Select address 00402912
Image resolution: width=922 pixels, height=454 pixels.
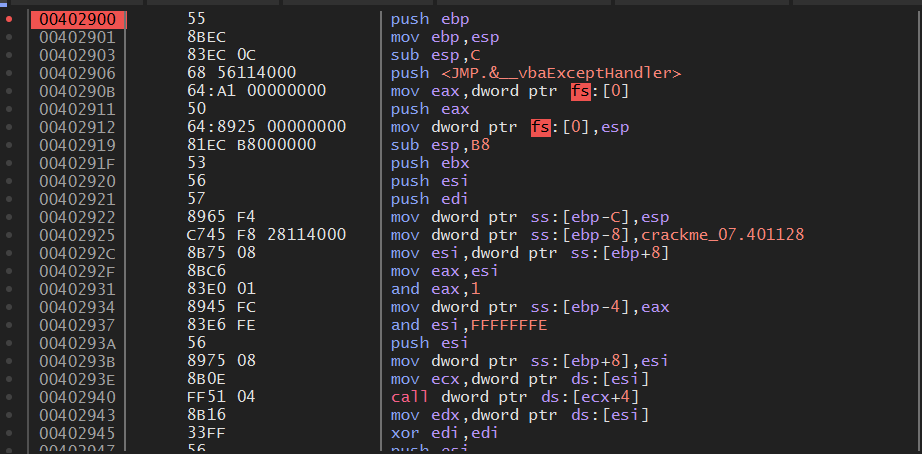tap(78, 127)
